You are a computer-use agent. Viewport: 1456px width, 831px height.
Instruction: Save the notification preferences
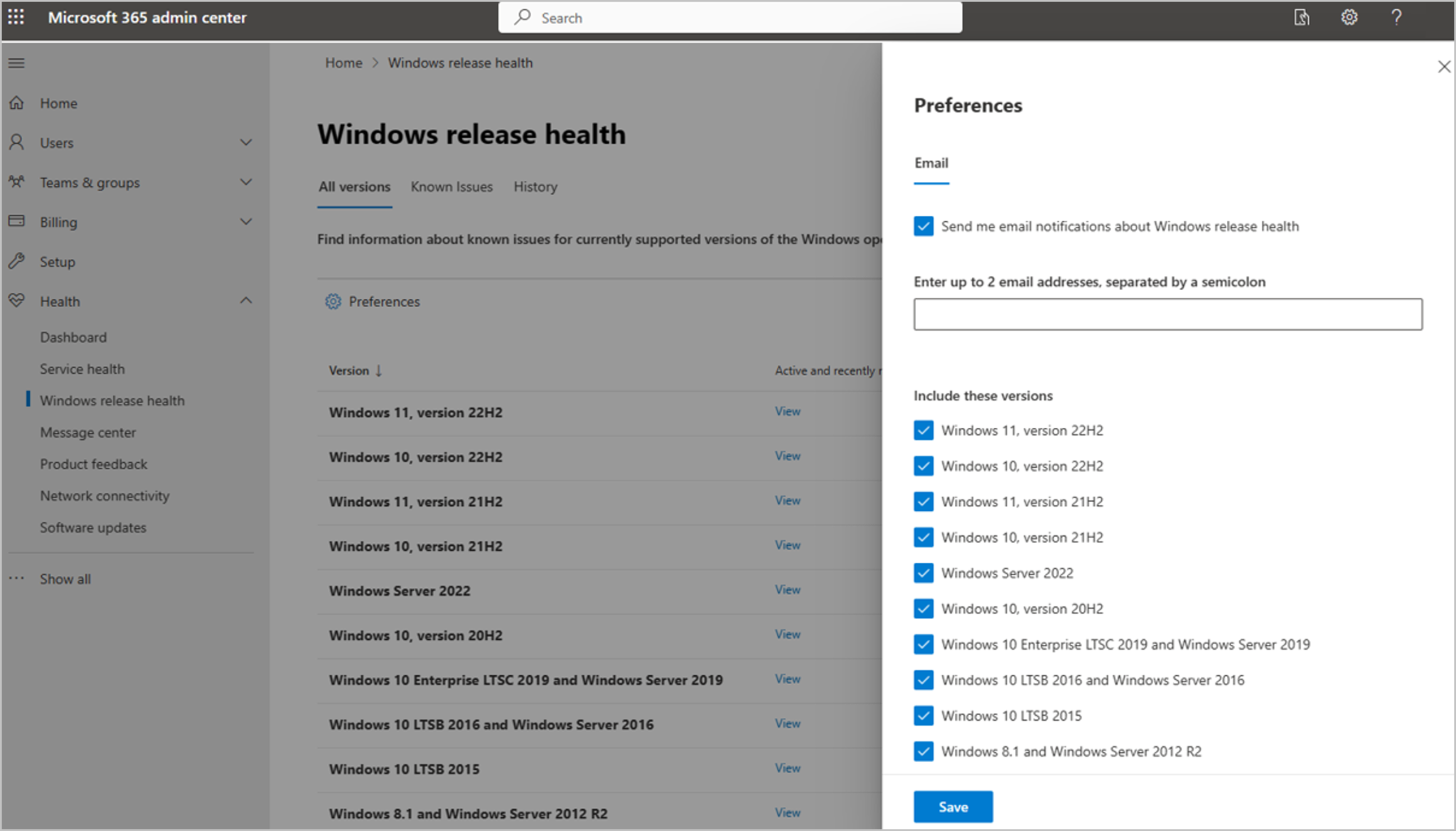[x=952, y=806]
